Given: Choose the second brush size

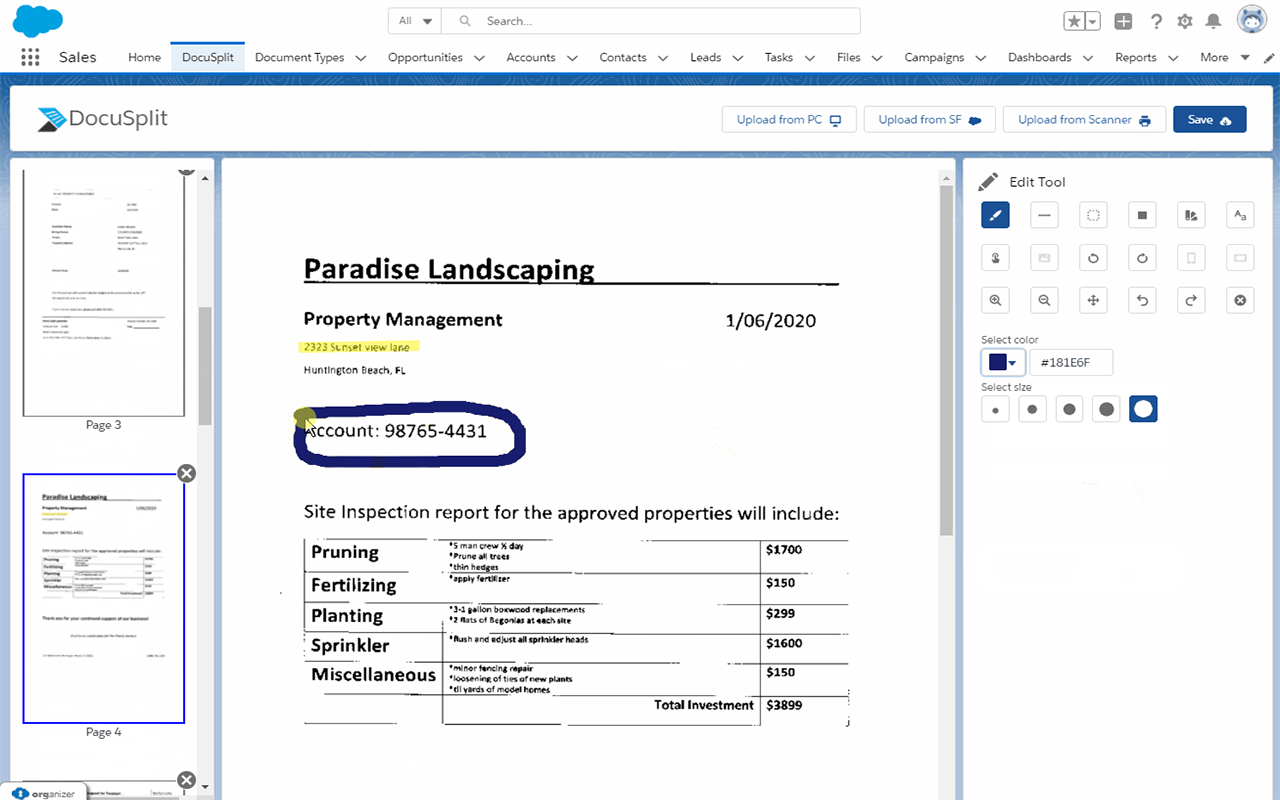Looking at the screenshot, I should click(1032, 409).
